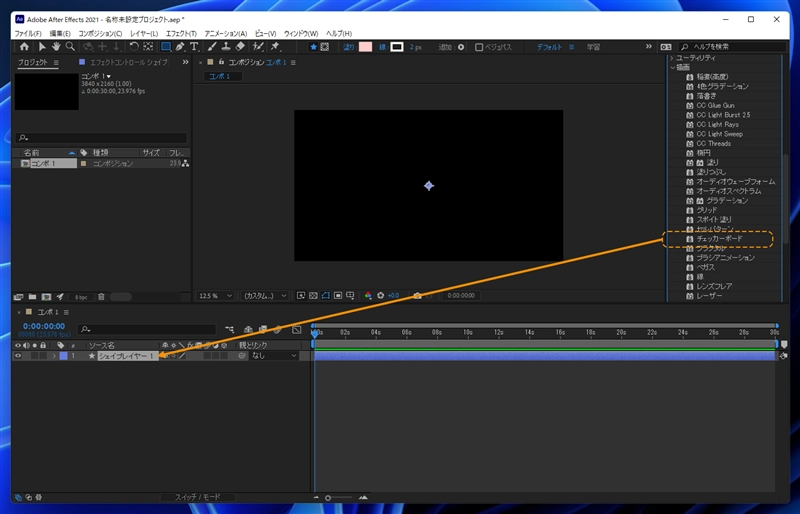Viewport: 800px width, 514px height.
Task: Select the チェッカーボード effect
Action: tap(719, 239)
